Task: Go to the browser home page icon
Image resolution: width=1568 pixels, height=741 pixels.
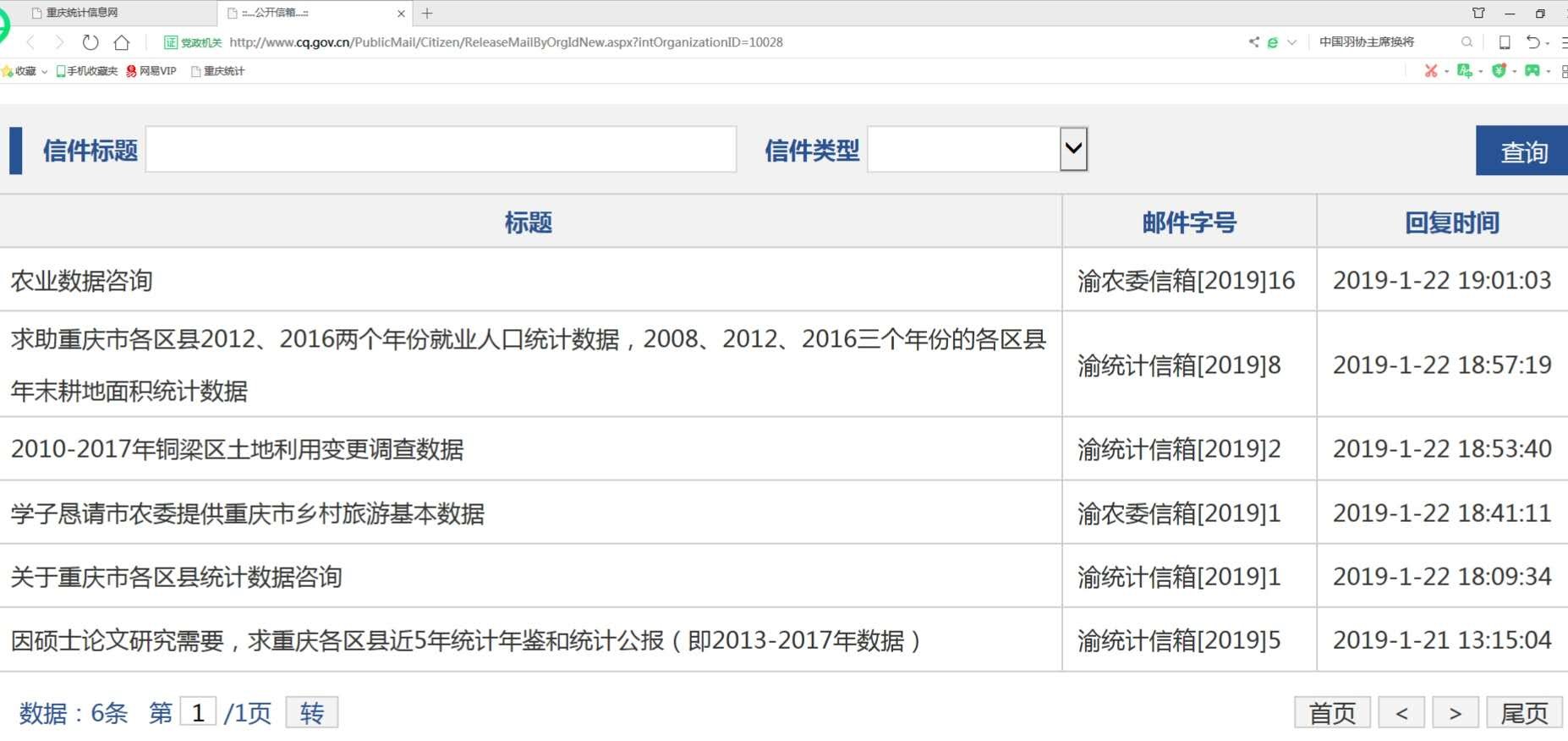Action: pyautogui.click(x=122, y=42)
